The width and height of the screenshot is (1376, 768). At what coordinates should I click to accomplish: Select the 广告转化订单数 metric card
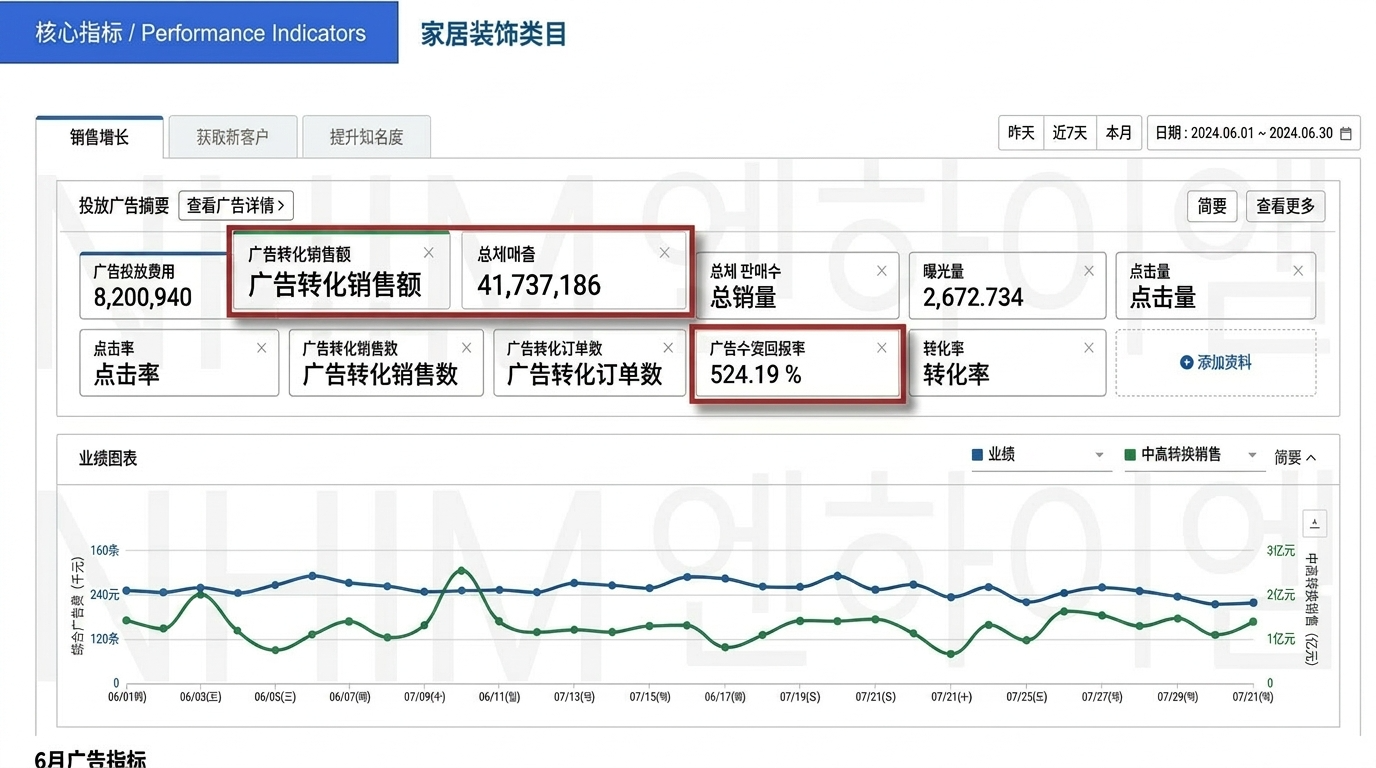pyautogui.click(x=590, y=363)
